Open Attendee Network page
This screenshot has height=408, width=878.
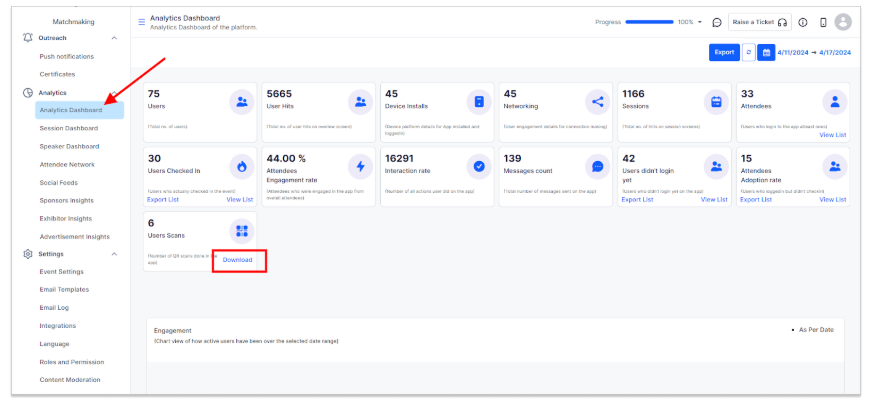67,165
